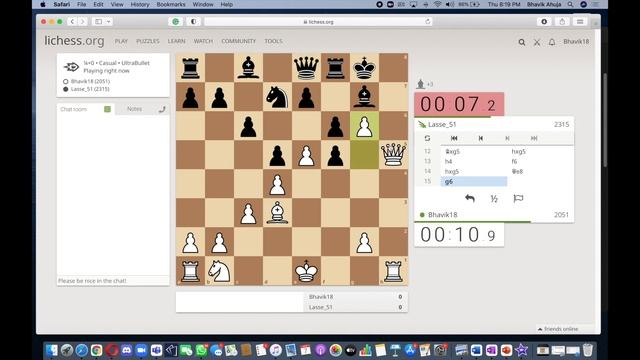Open the PUZZLES menu

pos(148,41)
